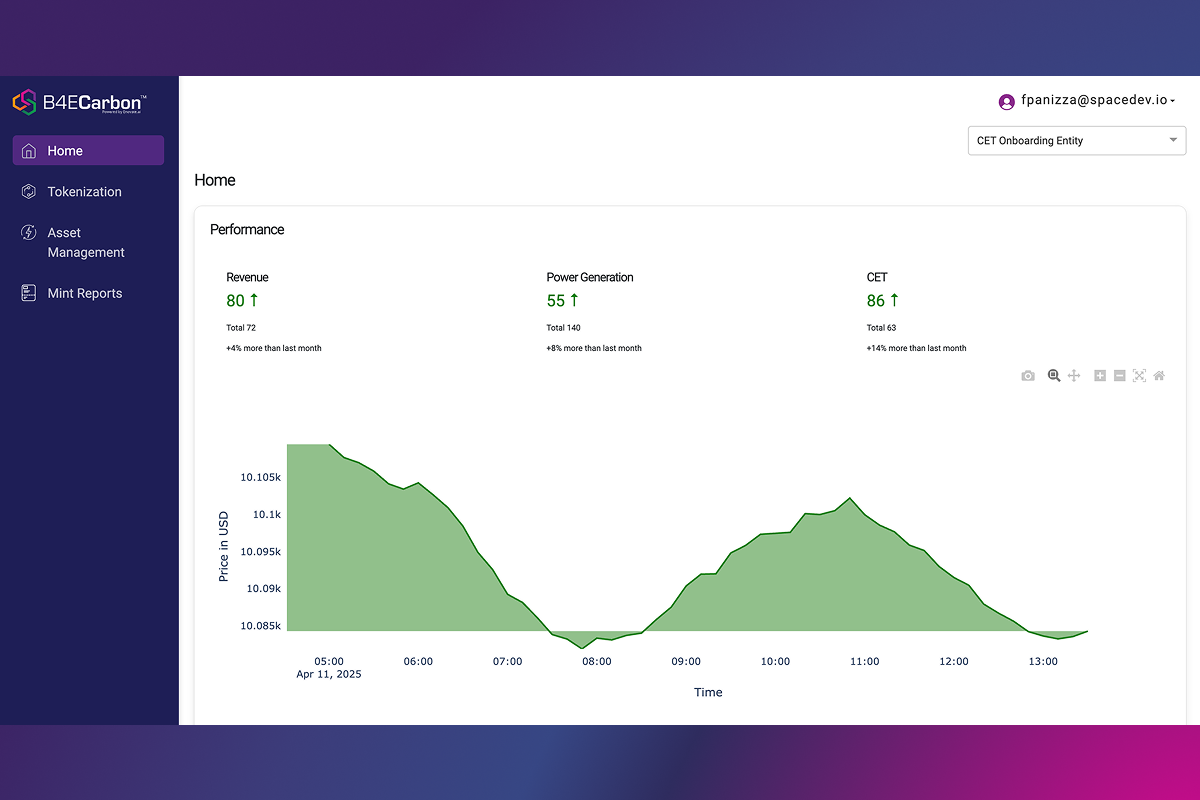This screenshot has width=1200, height=800.
Task: Click the purple user avatar icon
Action: 1007,101
